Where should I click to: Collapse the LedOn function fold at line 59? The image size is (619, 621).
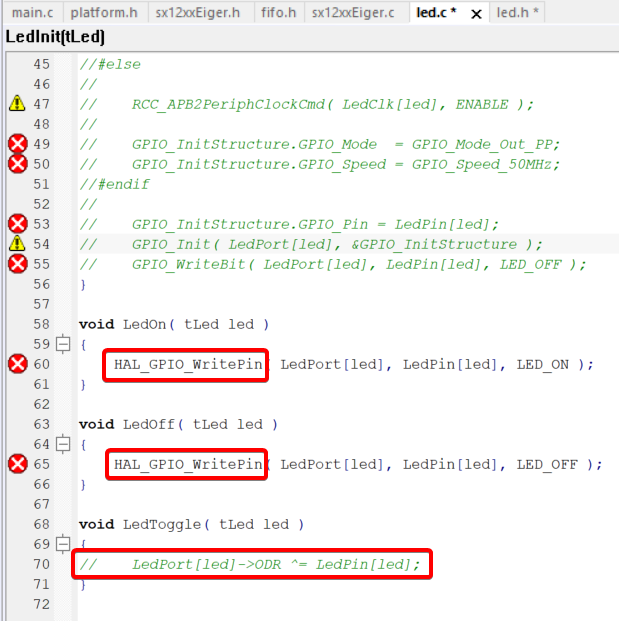[x=63, y=344]
